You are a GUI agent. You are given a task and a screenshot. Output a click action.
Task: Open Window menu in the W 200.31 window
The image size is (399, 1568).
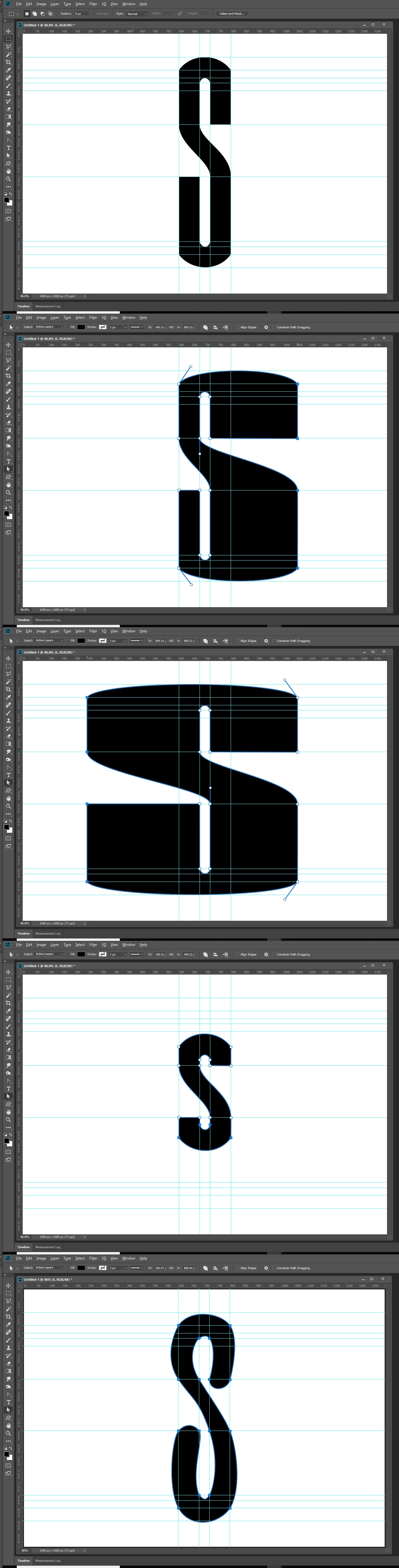point(129,945)
